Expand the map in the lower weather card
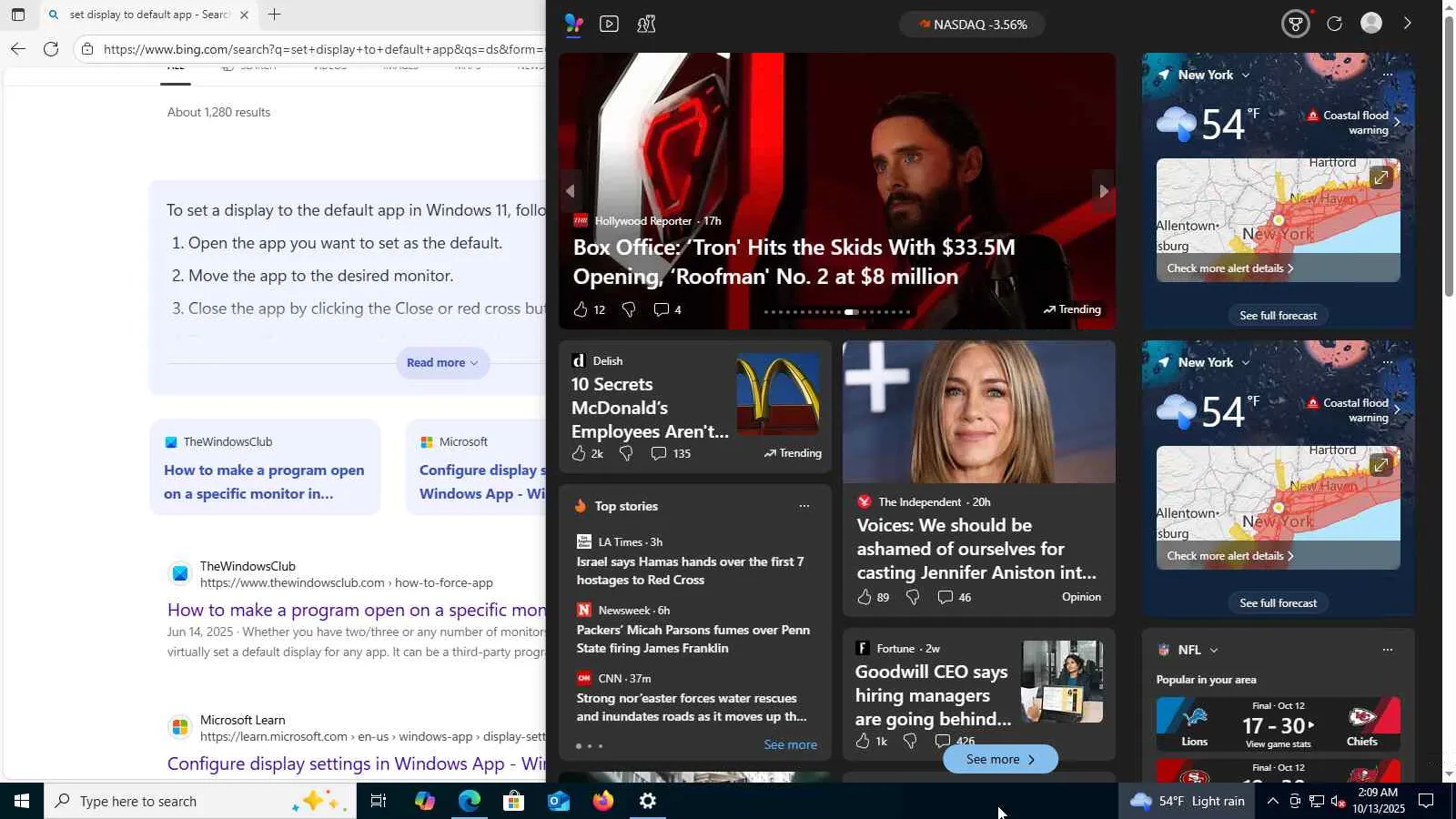This screenshot has height=819, width=1456. 1380,465
